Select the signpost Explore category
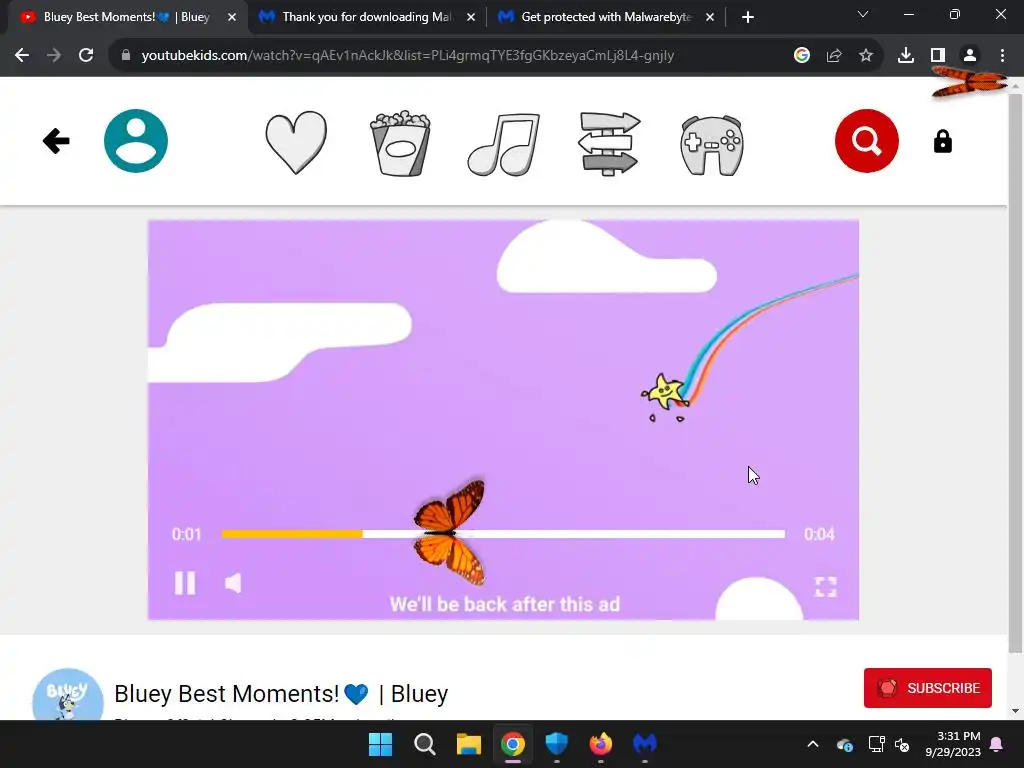 click(x=609, y=144)
